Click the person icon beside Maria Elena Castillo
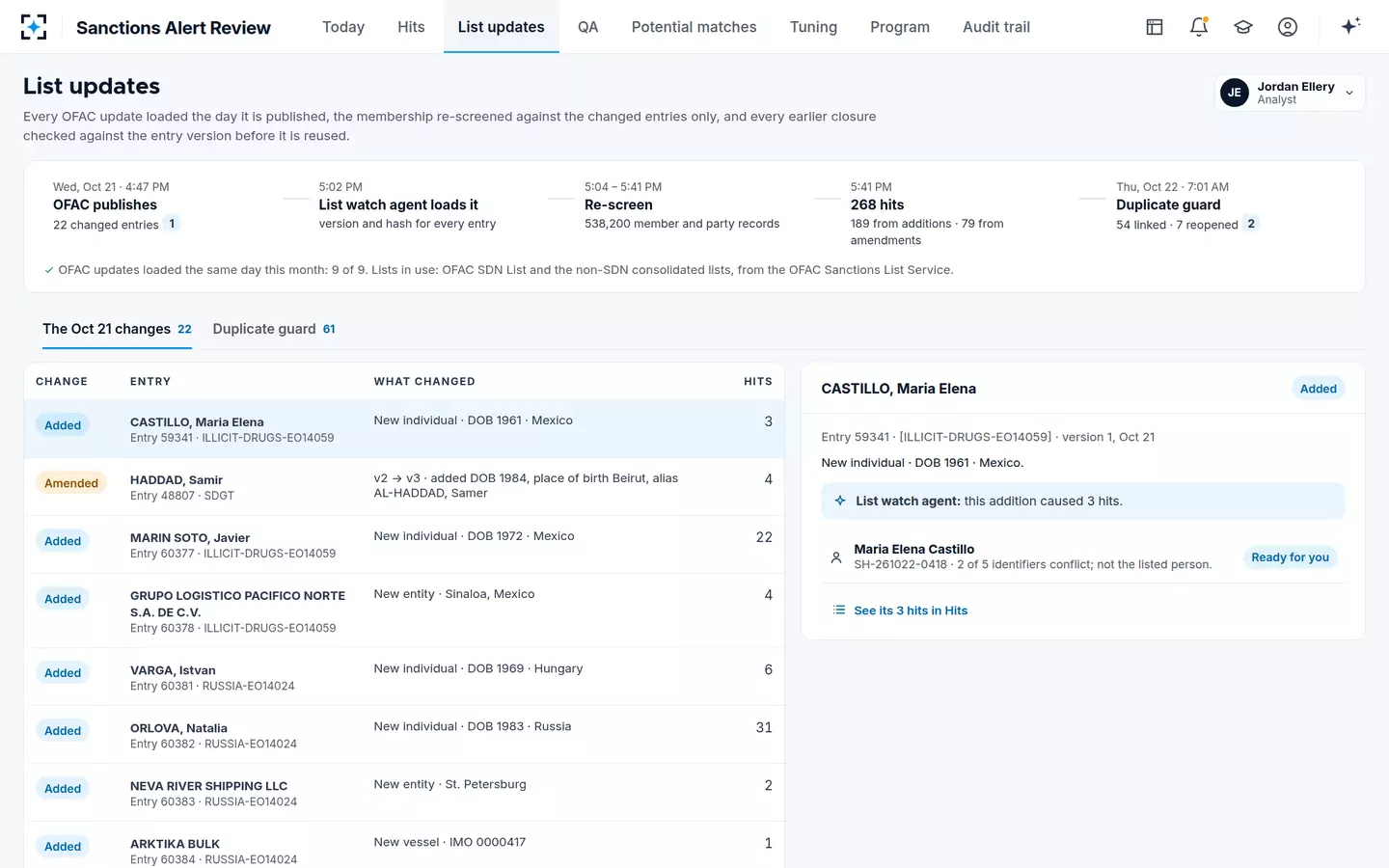This screenshot has width=1389, height=868. click(836, 557)
